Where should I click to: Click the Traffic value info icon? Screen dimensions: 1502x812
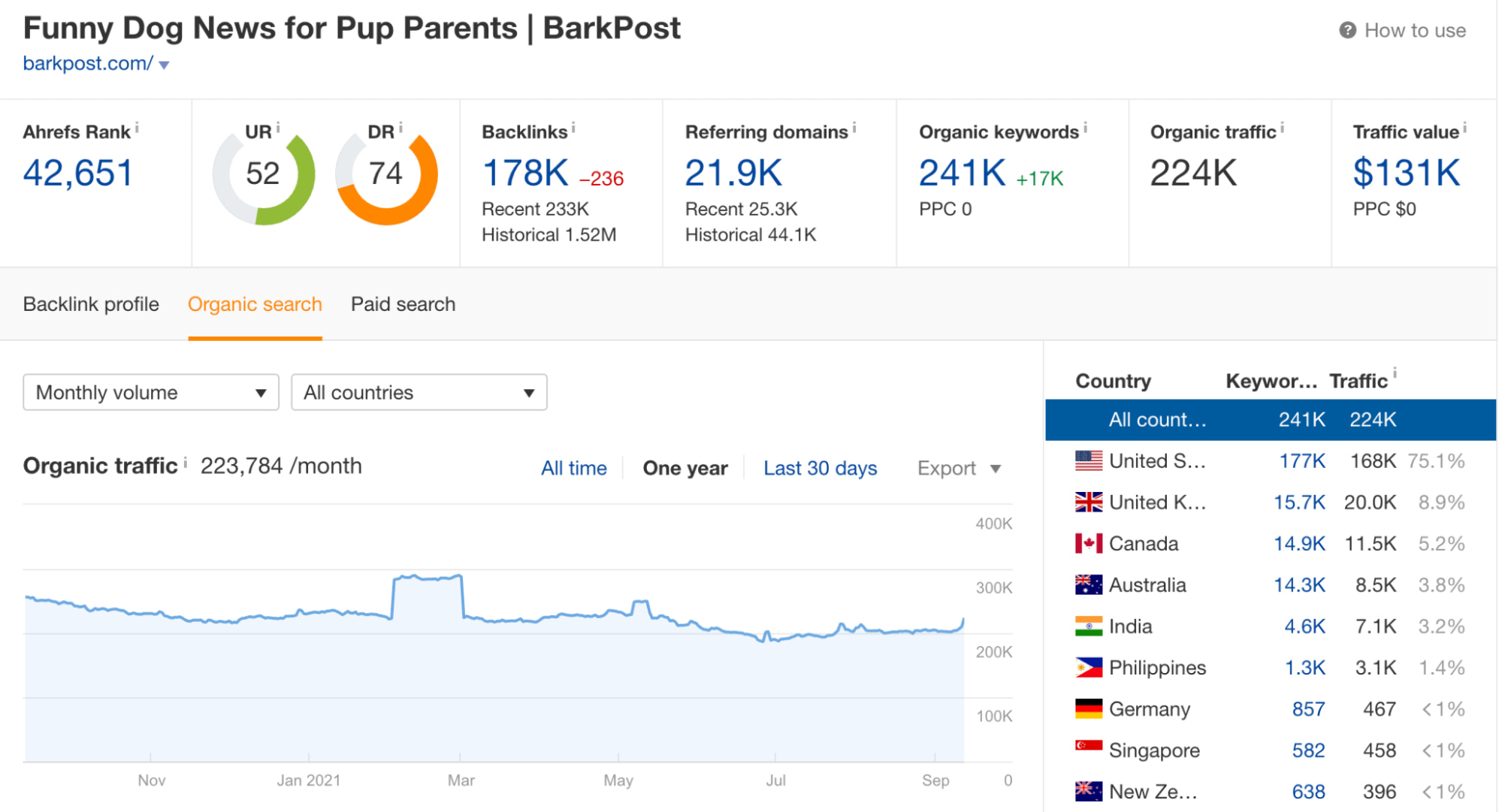1462,127
